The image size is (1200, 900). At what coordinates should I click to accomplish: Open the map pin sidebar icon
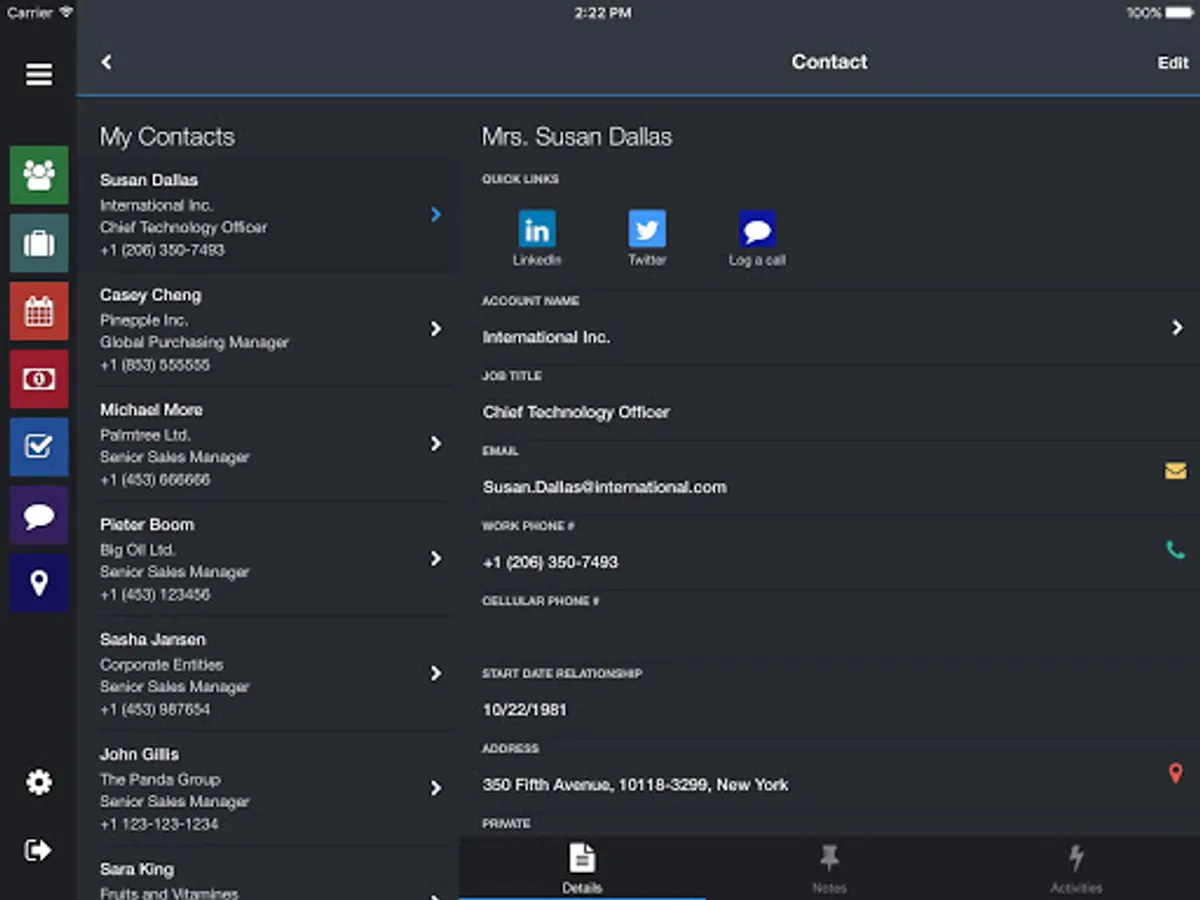point(39,583)
